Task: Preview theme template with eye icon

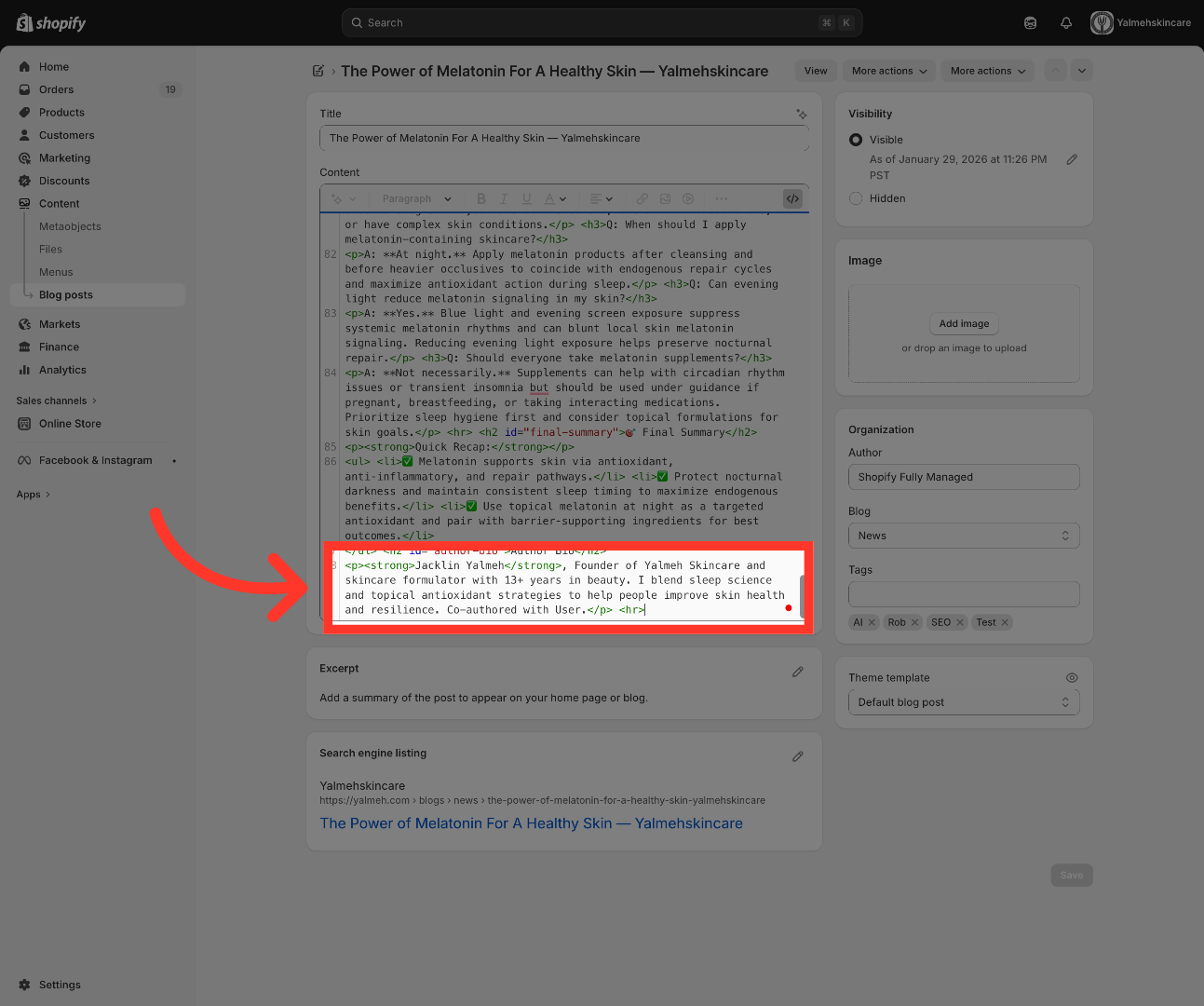Action: [x=1072, y=678]
